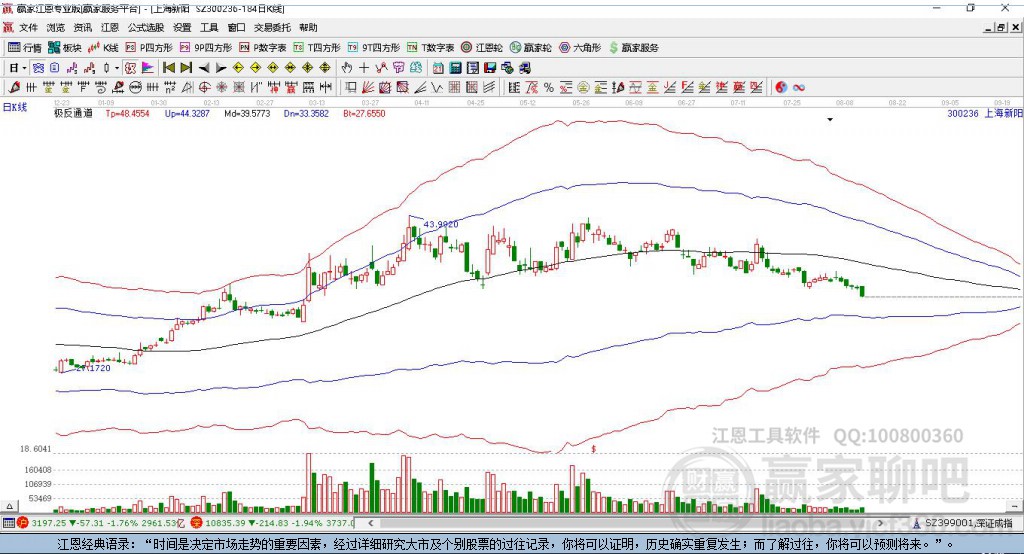This screenshot has height=554, width=1024.
Task: Click the Tp=48.4554 indicator value
Action: [127, 113]
